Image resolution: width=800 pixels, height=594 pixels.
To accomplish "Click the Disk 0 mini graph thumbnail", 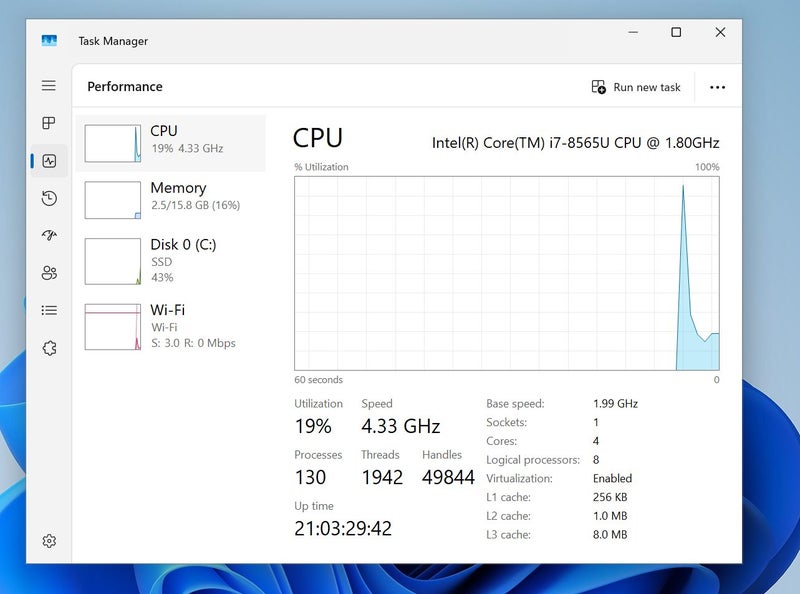I will pyautogui.click(x=113, y=261).
